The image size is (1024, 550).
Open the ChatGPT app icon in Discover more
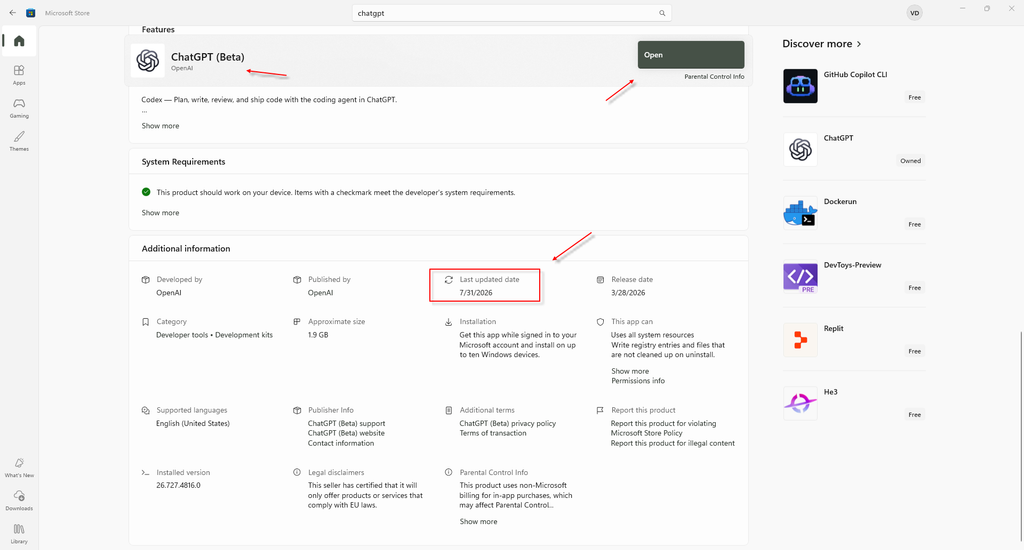click(x=800, y=150)
